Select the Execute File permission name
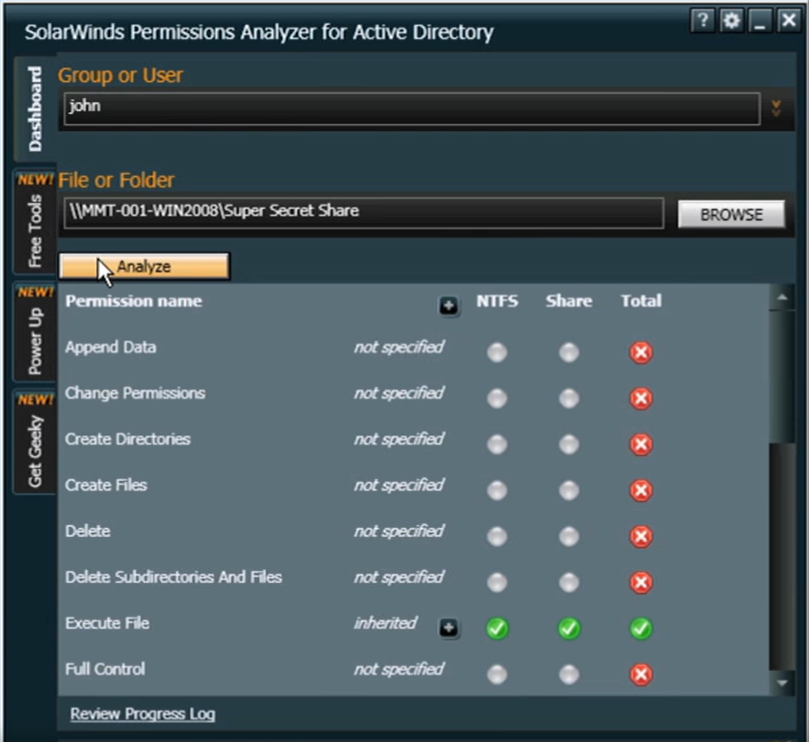The image size is (809, 742). tap(107, 623)
